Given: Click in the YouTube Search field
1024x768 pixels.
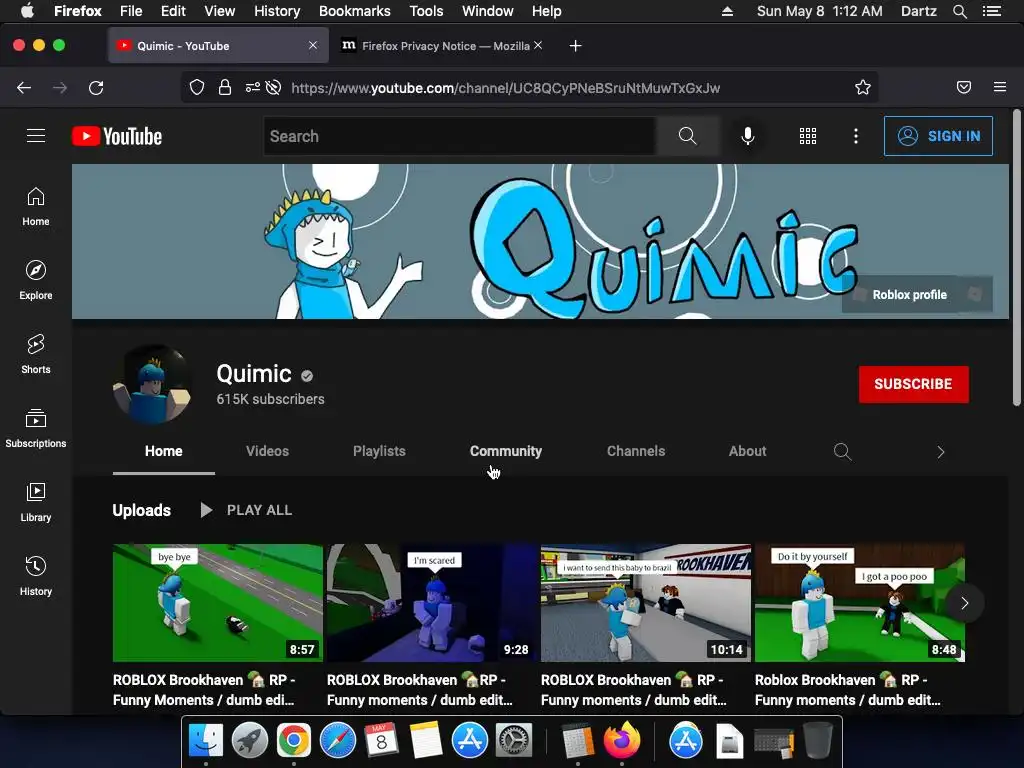Looking at the screenshot, I should pyautogui.click(x=460, y=136).
